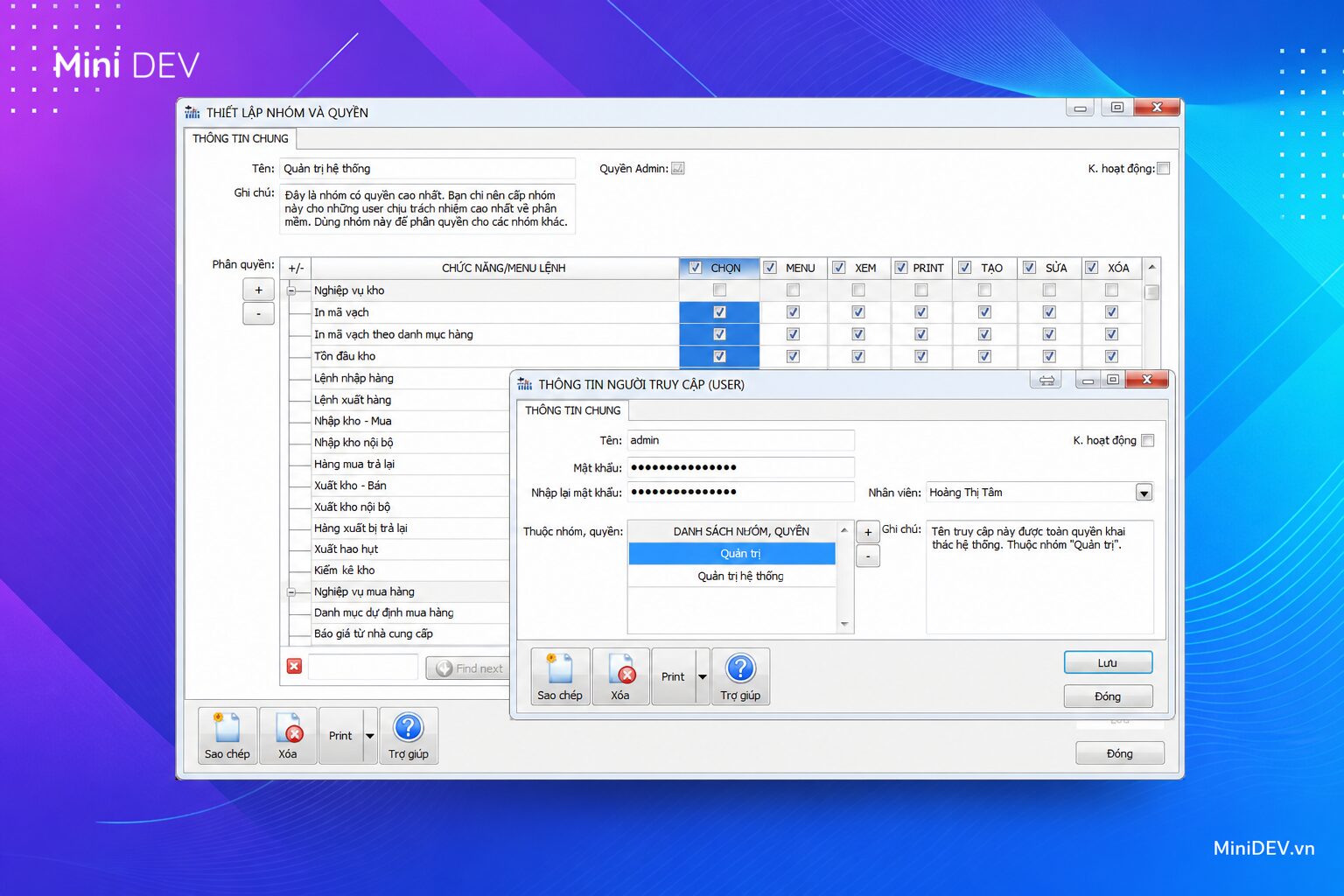Click DANH SÁCH NHÓM, QUYỀN header
Image resolution: width=1344 pixels, height=896 pixels.
(x=732, y=531)
